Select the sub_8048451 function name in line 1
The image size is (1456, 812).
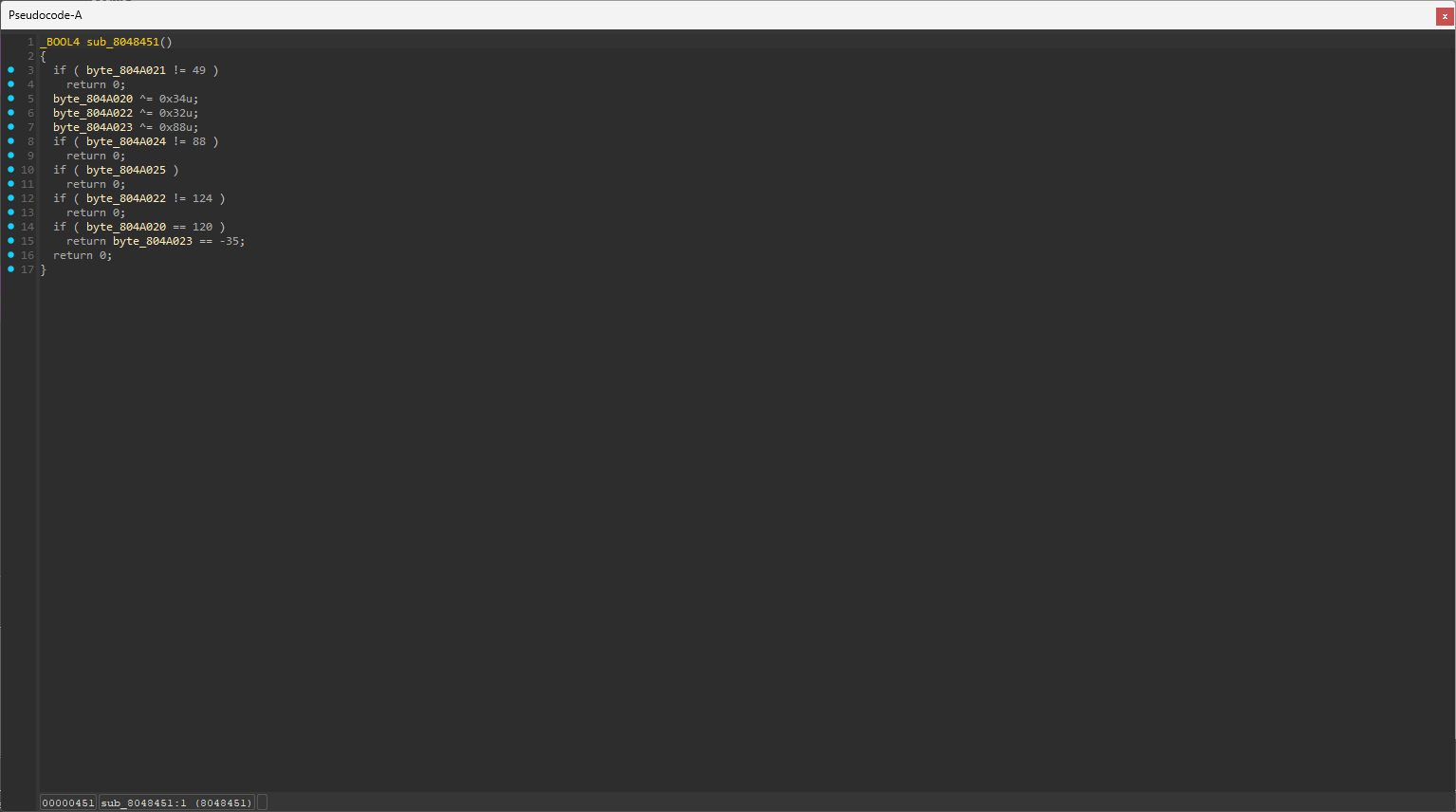tap(122, 42)
